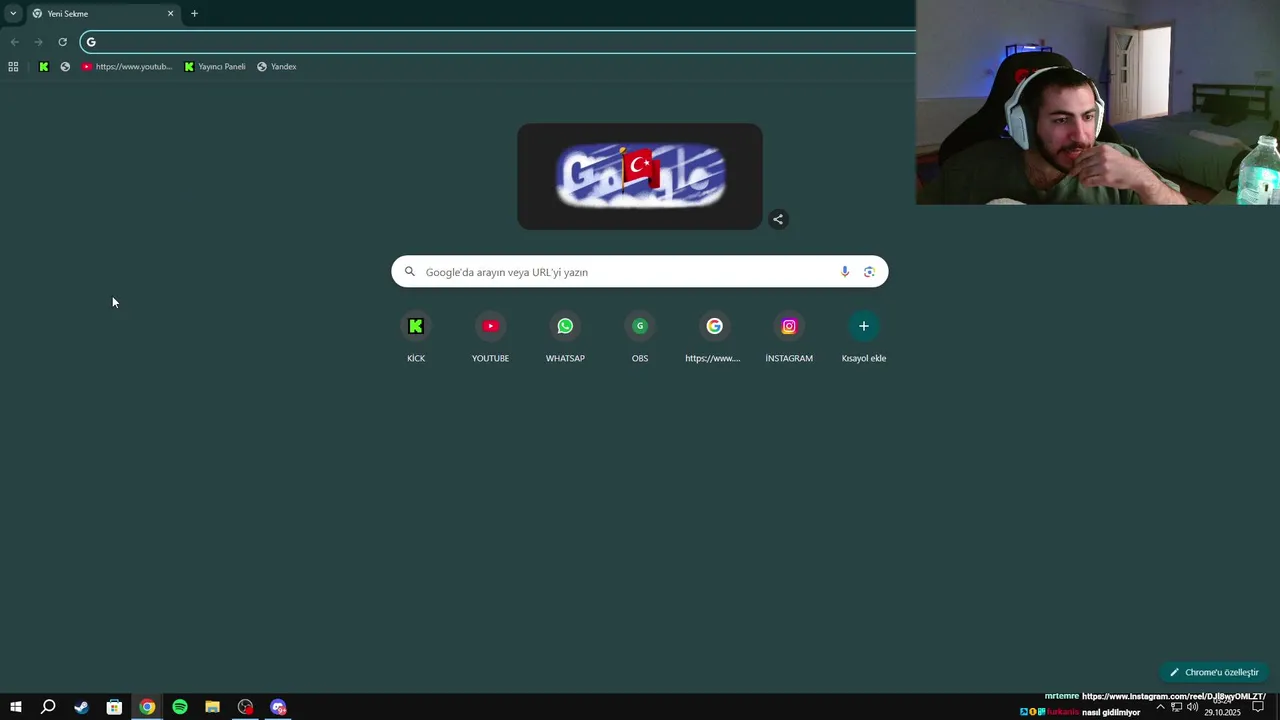Open the Kick icon-only bookmark
This screenshot has width=1280, height=720.
pos(43,67)
